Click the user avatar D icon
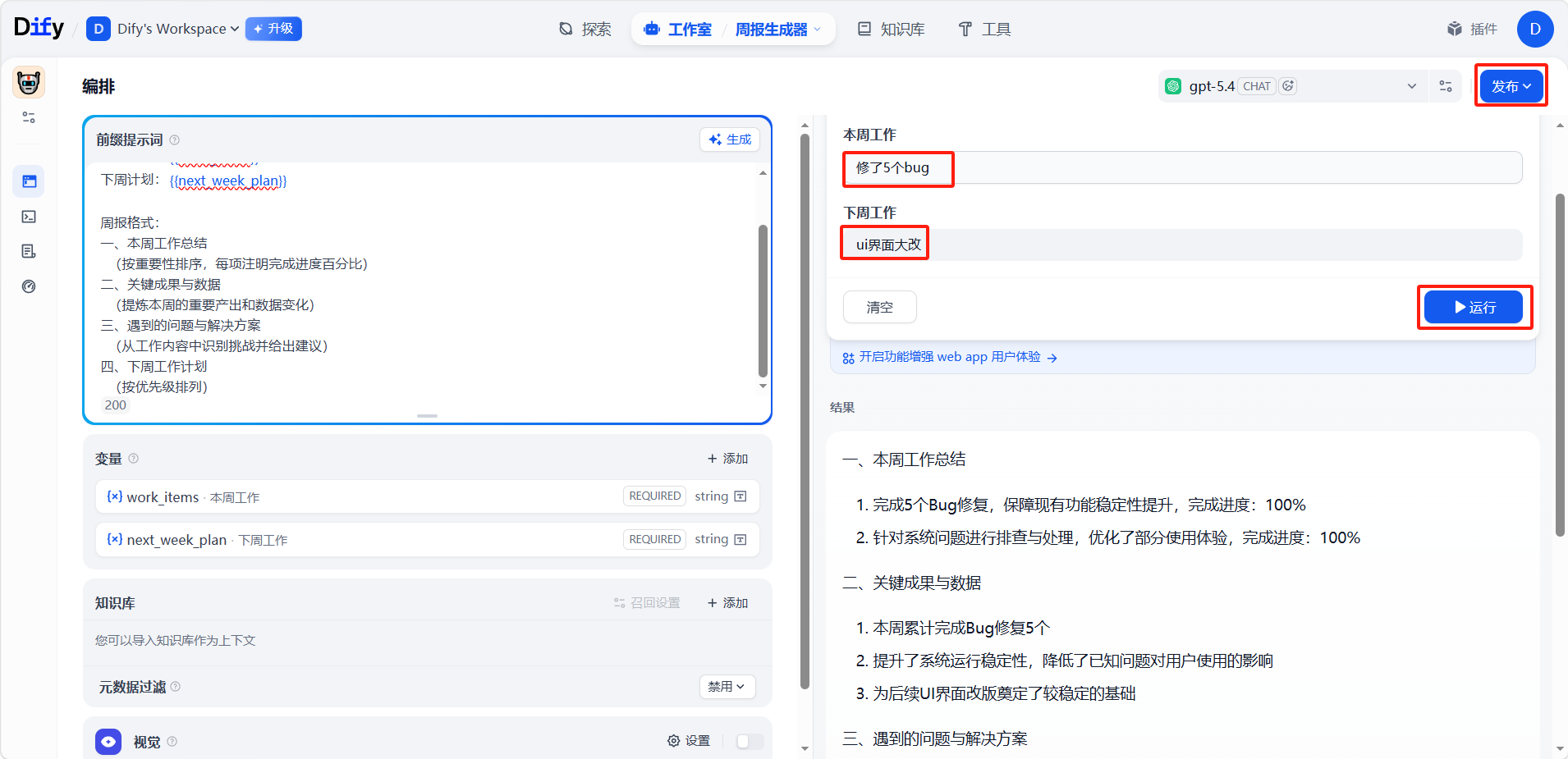Screen dimensions: 1568x759 click(1534, 30)
